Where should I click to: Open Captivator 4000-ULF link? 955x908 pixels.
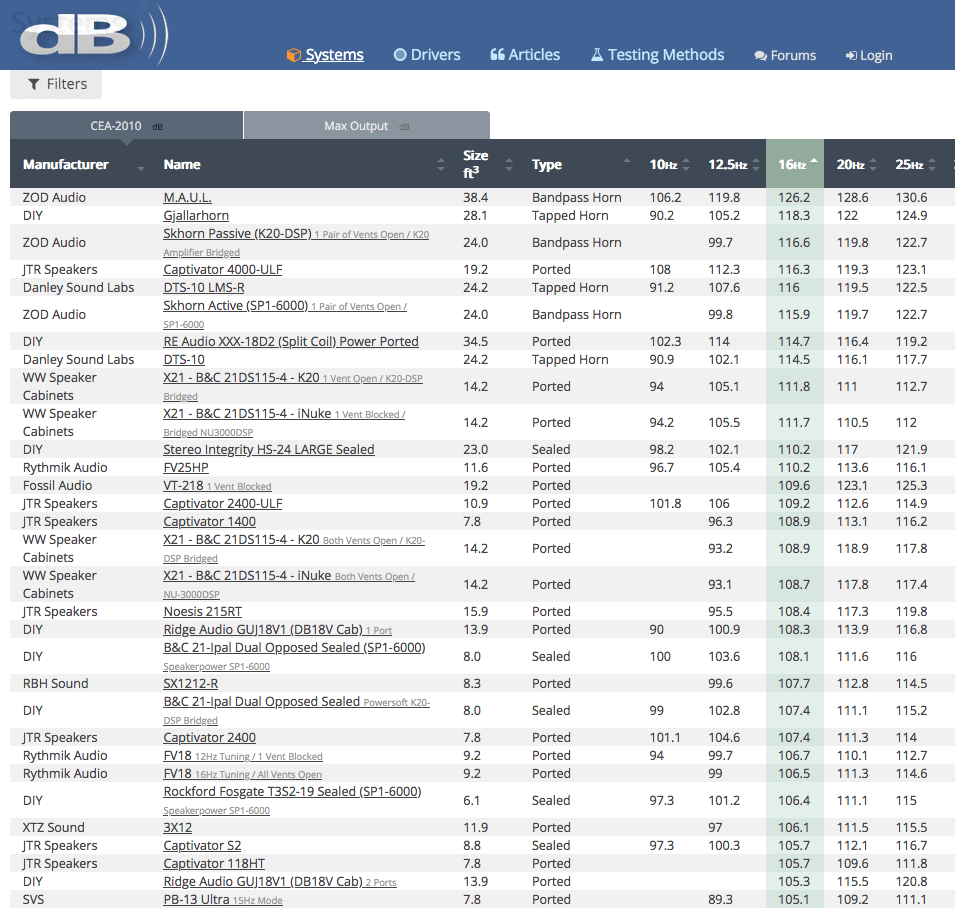click(223, 269)
